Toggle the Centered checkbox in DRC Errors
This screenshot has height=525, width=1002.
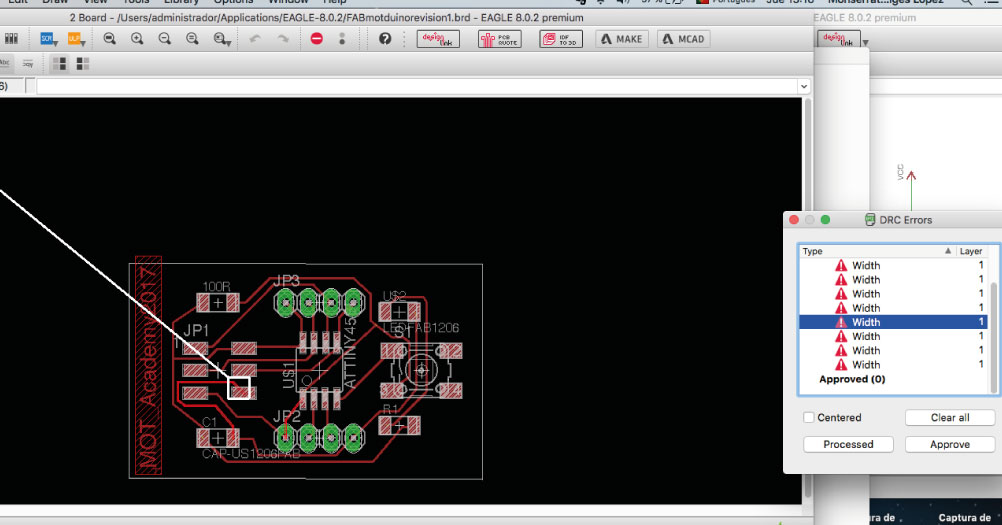(808, 417)
